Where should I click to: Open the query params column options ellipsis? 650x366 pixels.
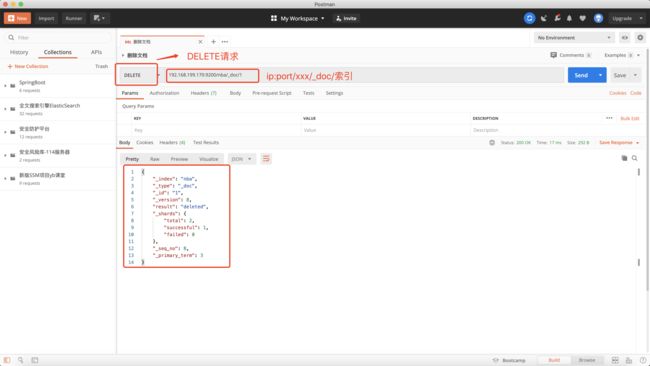609,118
